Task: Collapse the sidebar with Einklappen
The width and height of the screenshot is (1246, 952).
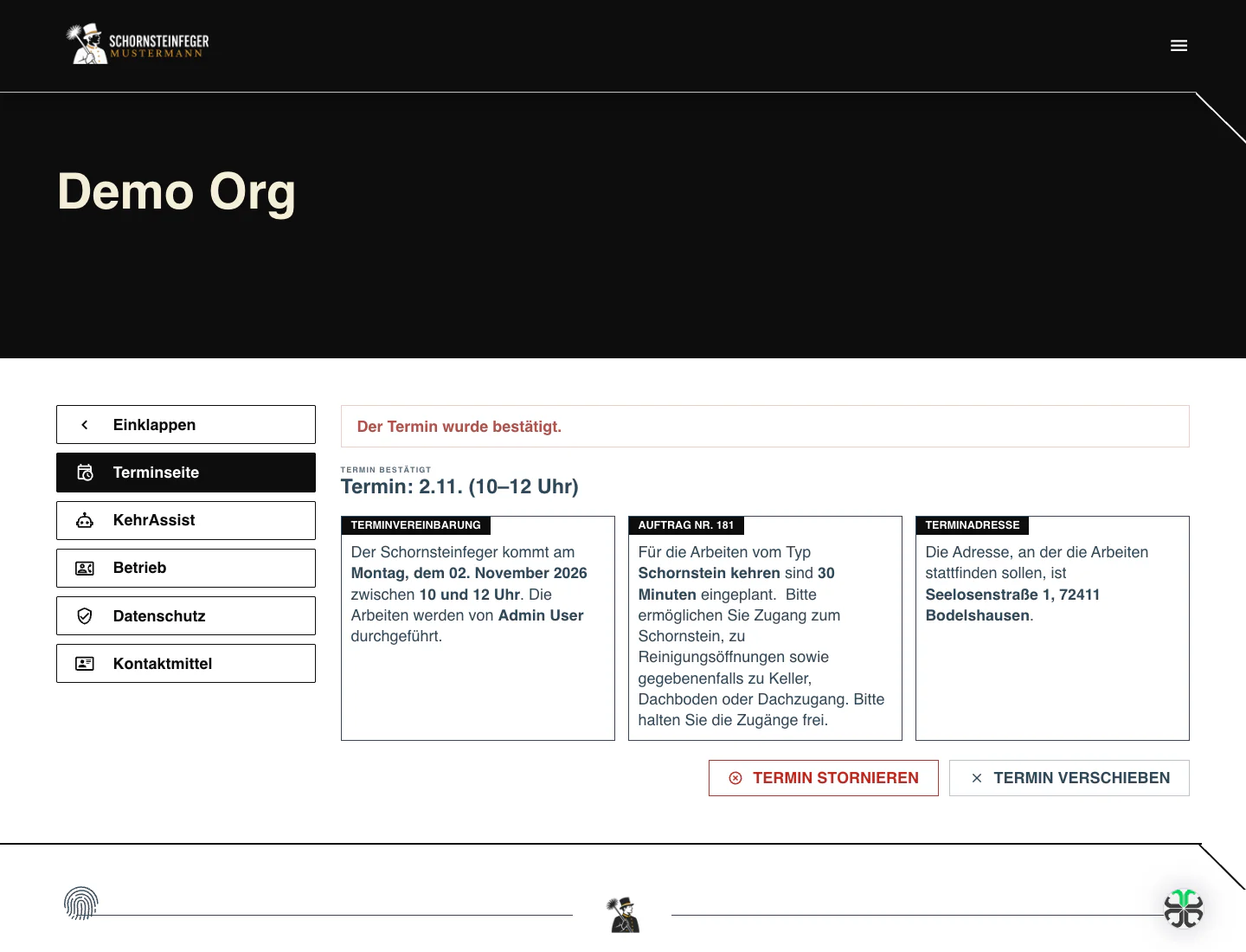Action: (186, 425)
